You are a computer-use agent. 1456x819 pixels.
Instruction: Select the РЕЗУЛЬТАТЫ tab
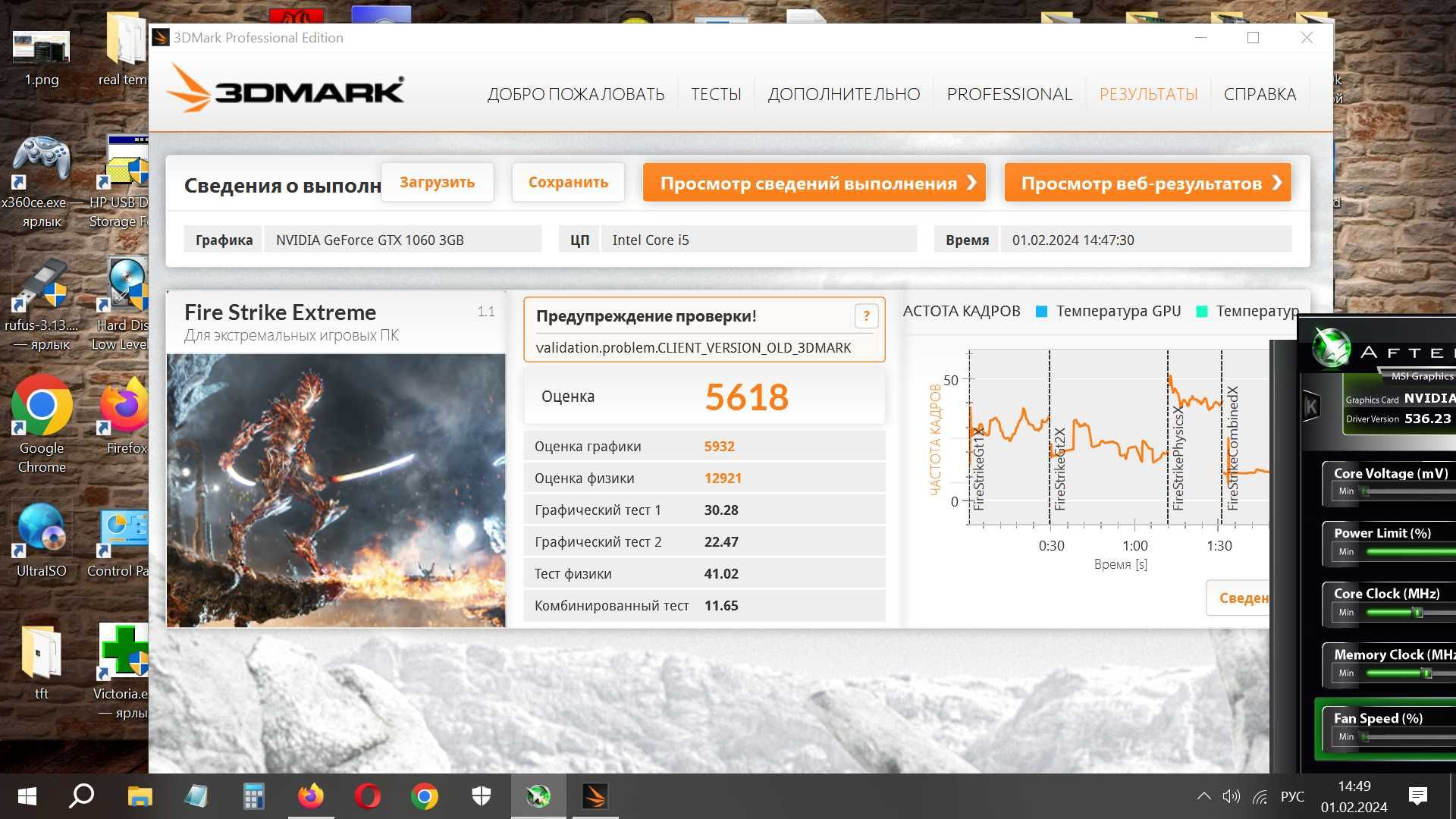point(1148,94)
